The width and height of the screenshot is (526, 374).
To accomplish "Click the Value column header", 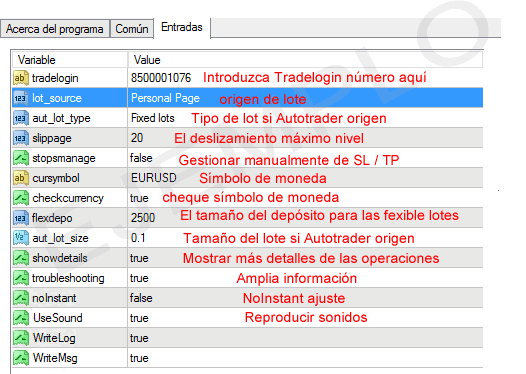I will tap(305, 60).
